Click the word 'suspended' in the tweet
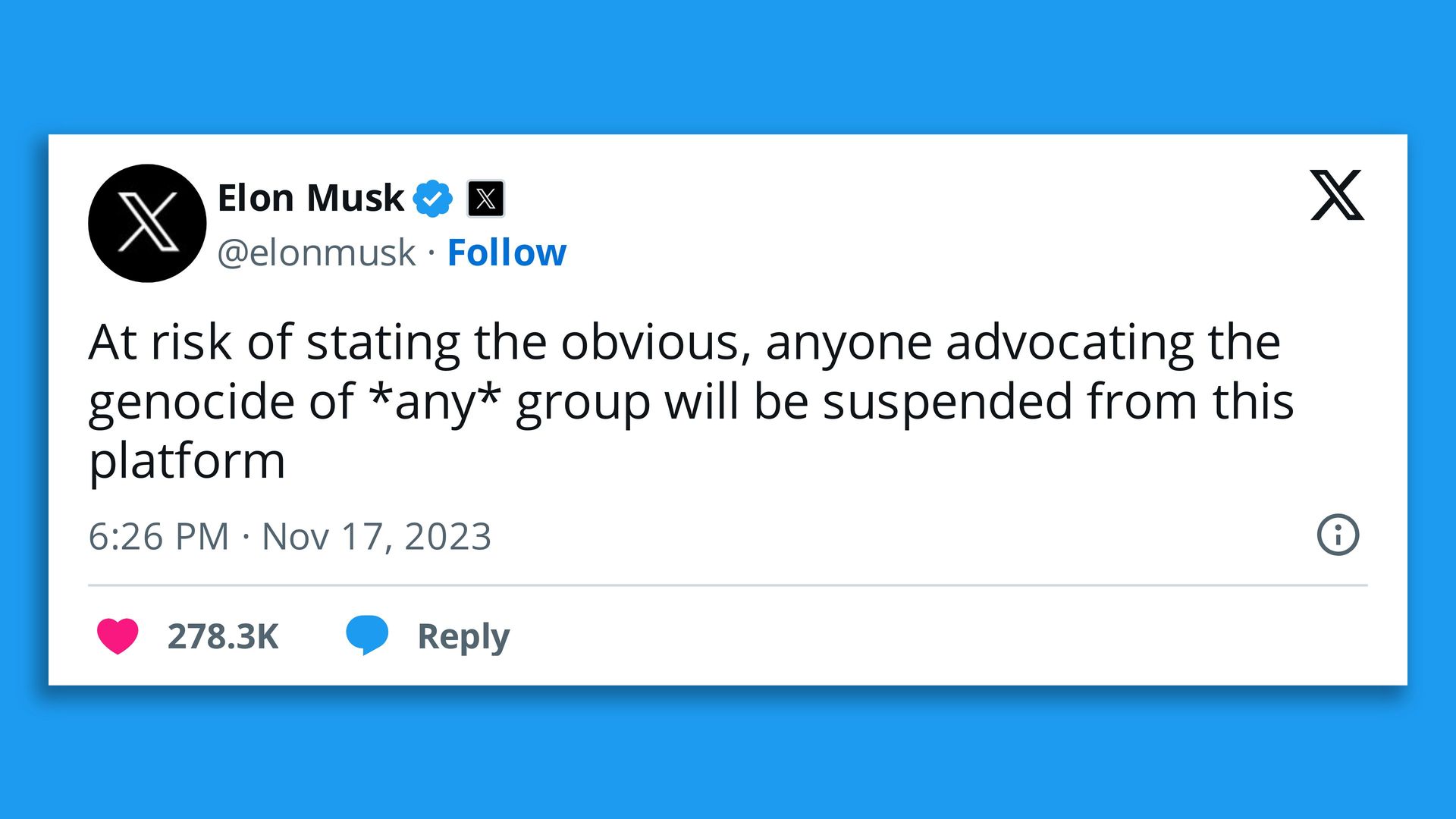This screenshot has width=1456, height=819. 947,401
